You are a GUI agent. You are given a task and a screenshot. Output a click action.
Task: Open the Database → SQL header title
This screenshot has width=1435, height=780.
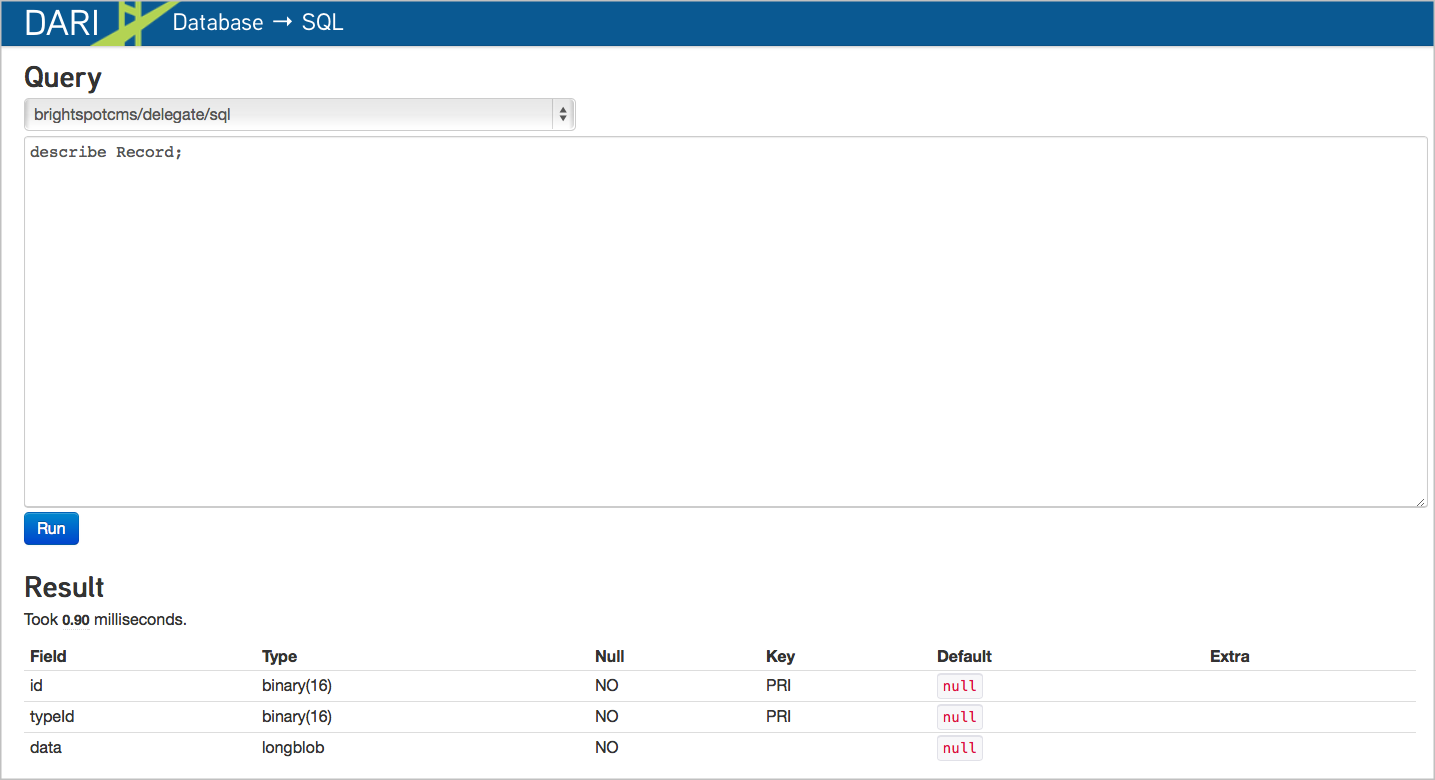click(258, 22)
